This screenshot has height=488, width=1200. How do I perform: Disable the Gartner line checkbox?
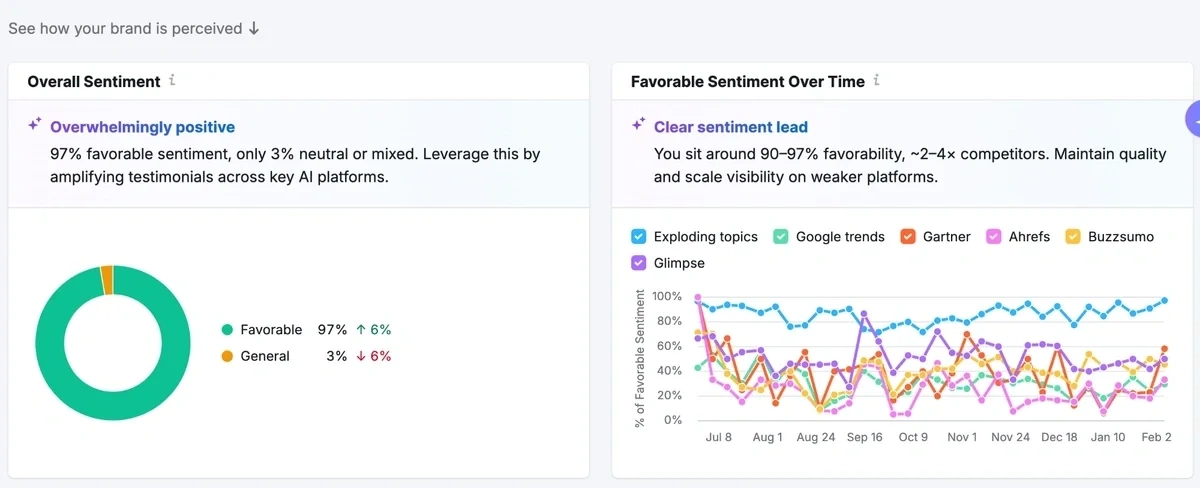[907, 237]
